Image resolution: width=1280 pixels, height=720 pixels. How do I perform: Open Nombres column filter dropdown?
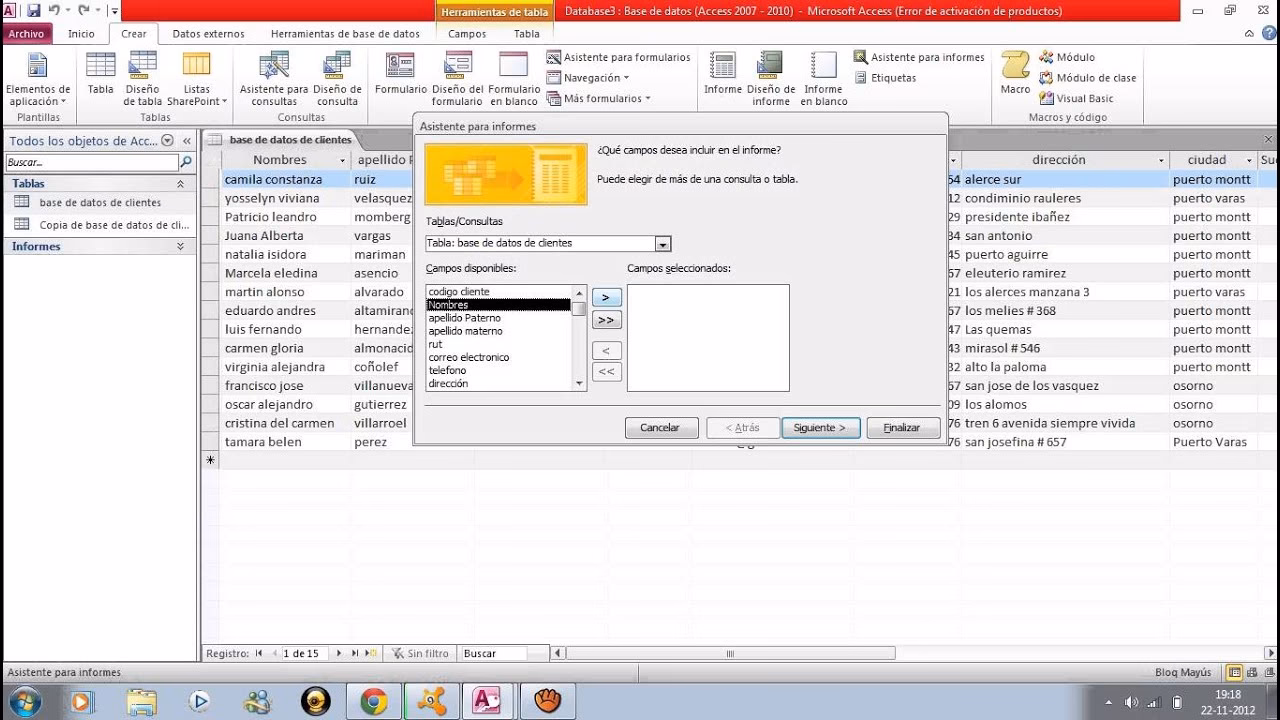[x=342, y=160]
